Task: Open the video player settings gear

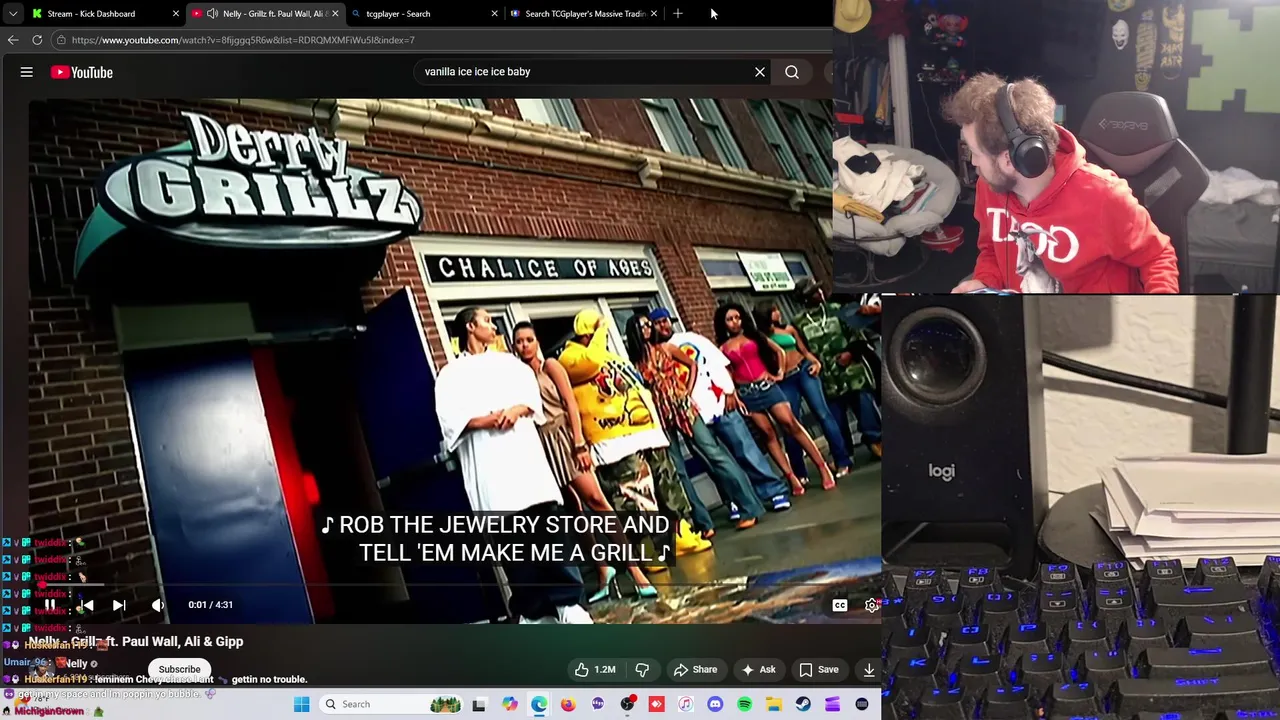Action: tap(872, 605)
